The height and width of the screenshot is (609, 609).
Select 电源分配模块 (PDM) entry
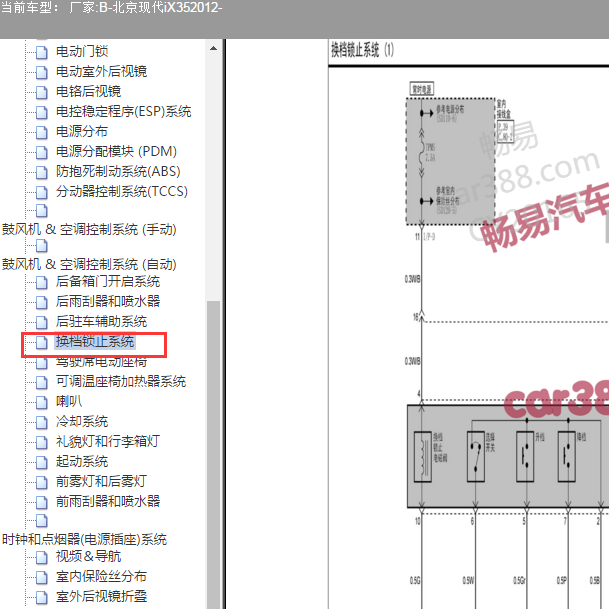coord(116,151)
